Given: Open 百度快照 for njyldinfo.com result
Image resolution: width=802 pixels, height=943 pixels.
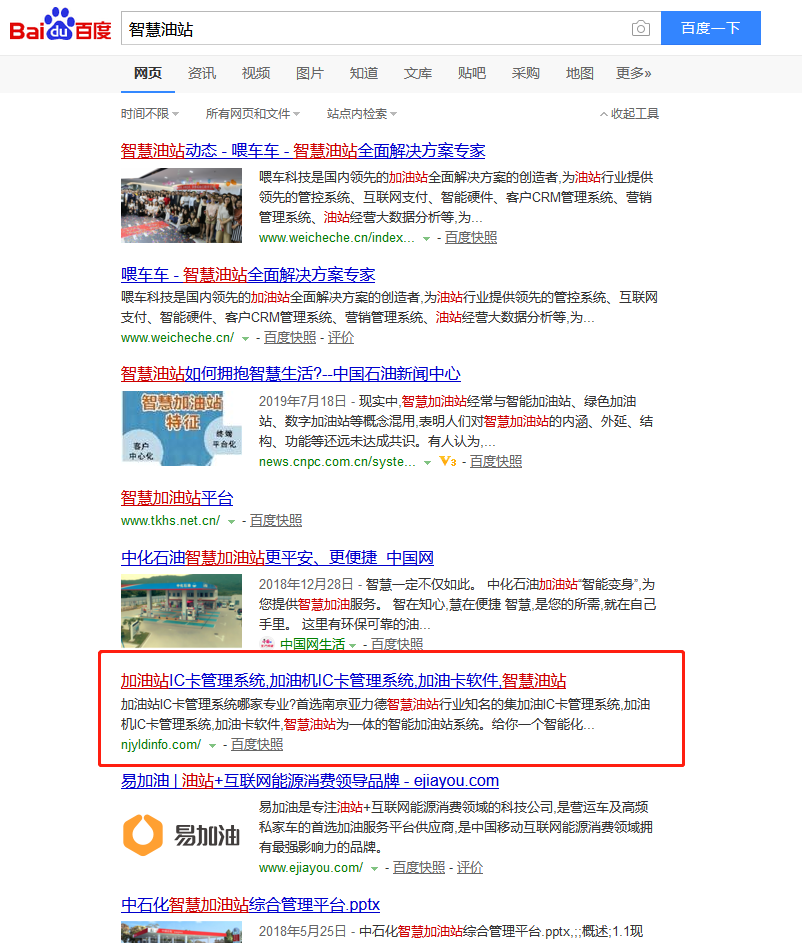Looking at the screenshot, I should (x=257, y=745).
